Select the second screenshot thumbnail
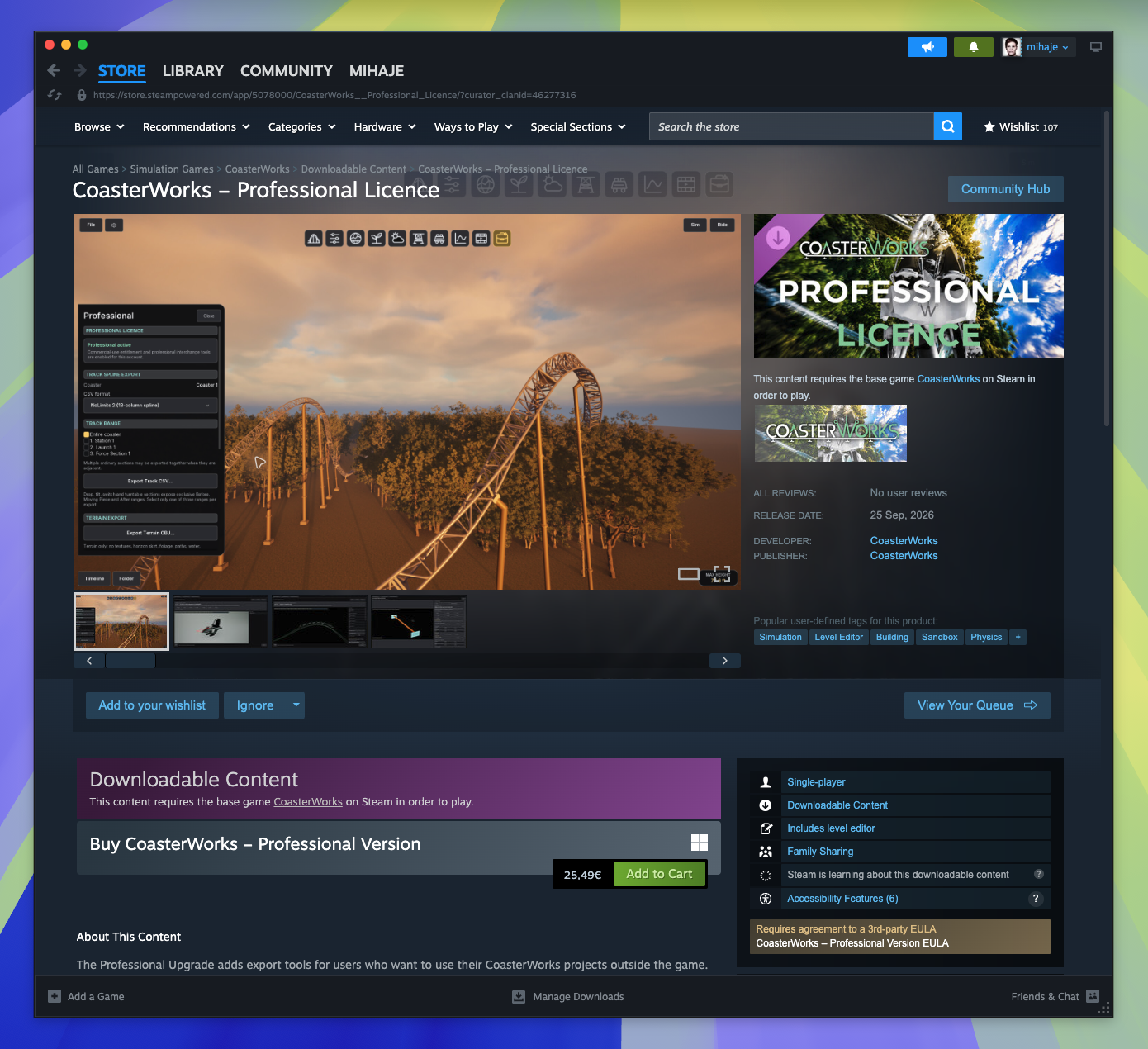Screen dimensions: 1148x1049 (221, 621)
